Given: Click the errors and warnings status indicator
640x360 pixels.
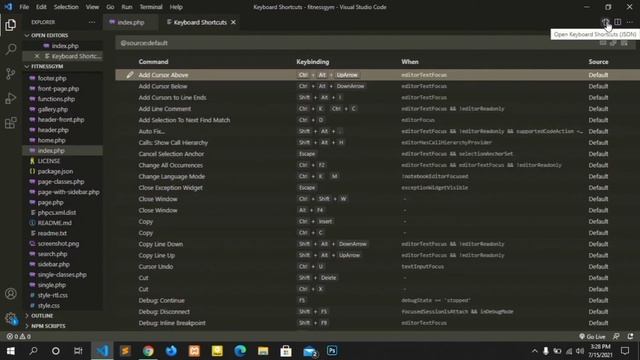Looking at the screenshot, I should coord(19,337).
